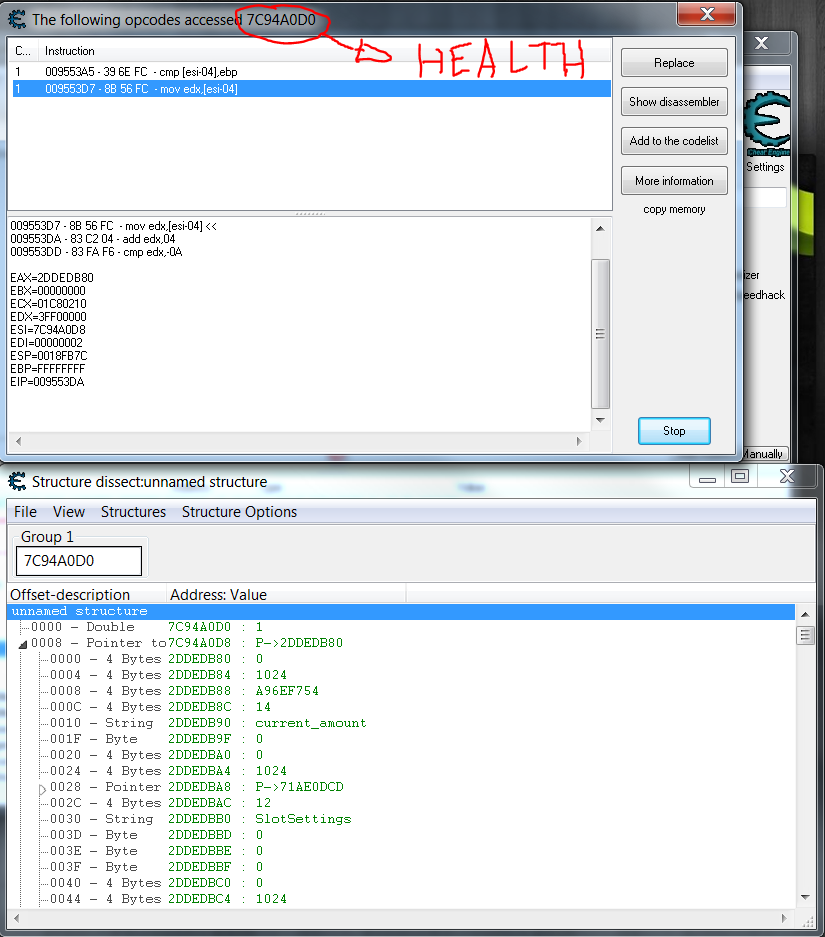
Task: Click the copy memory label
Action: coord(673,210)
